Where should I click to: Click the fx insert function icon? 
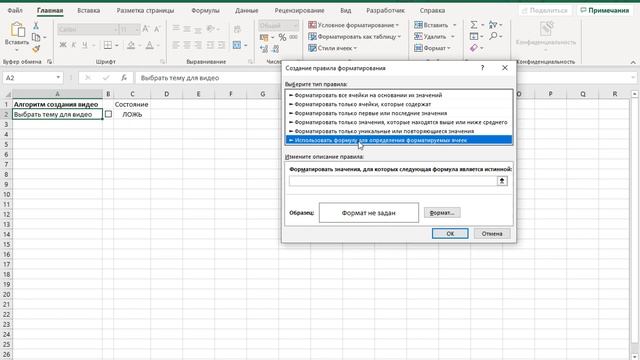click(x=124, y=78)
